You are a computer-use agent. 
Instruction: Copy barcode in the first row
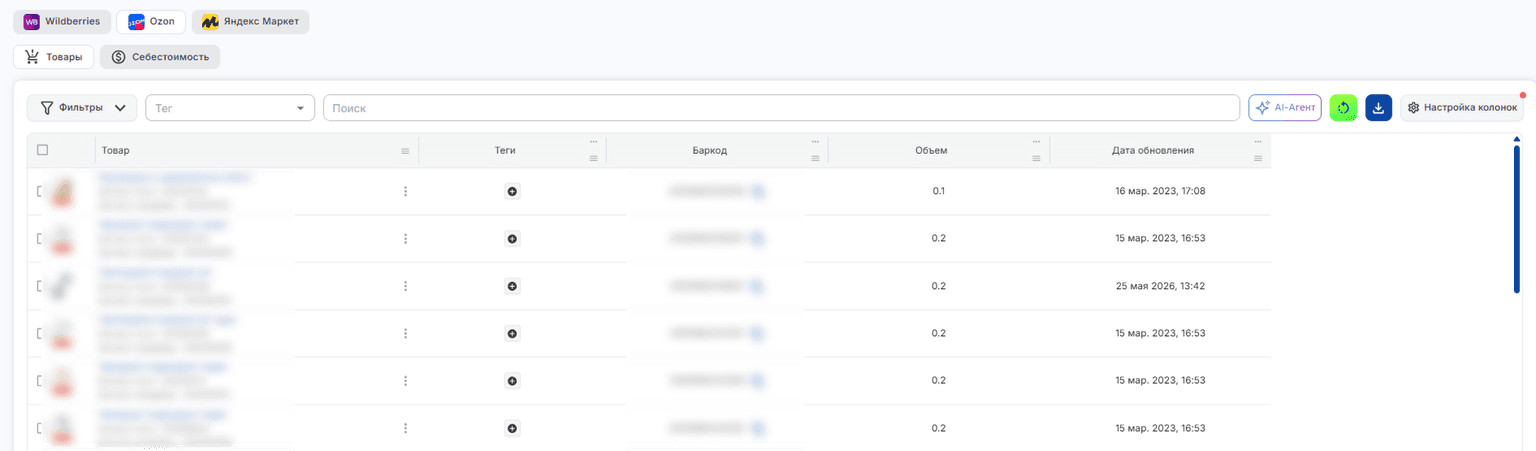[x=759, y=191]
